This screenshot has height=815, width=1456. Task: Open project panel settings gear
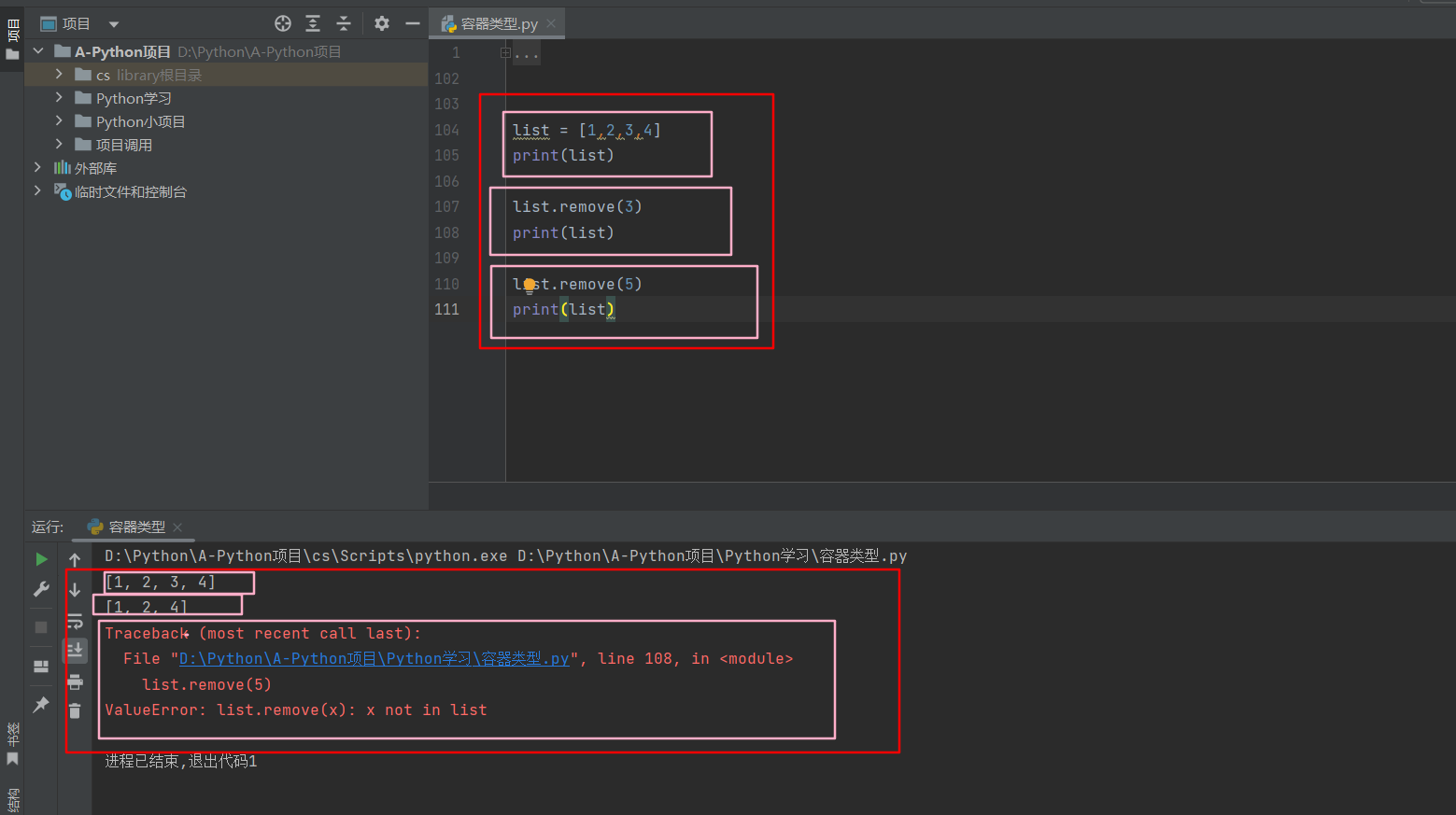[382, 23]
